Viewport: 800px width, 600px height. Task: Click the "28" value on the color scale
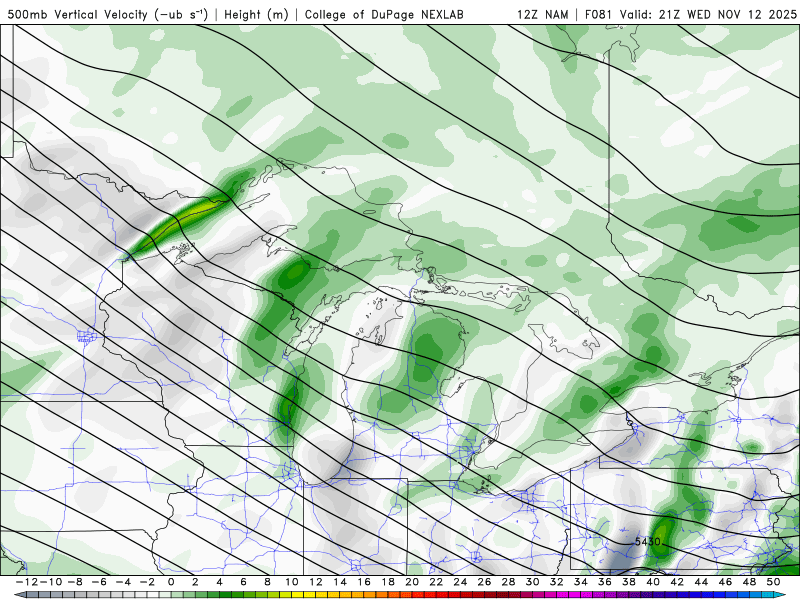(509, 582)
